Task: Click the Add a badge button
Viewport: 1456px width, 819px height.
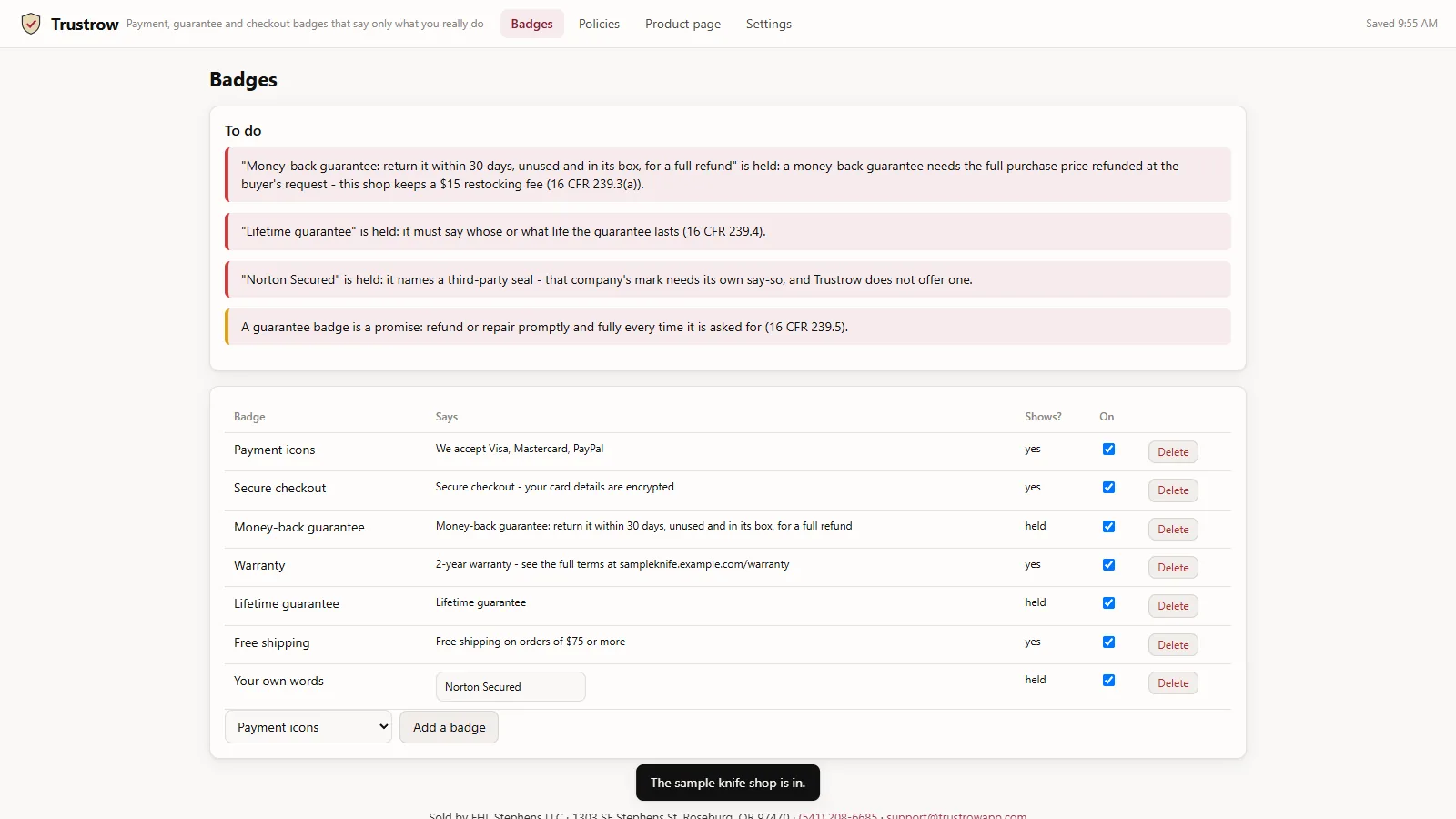Action: tap(449, 727)
